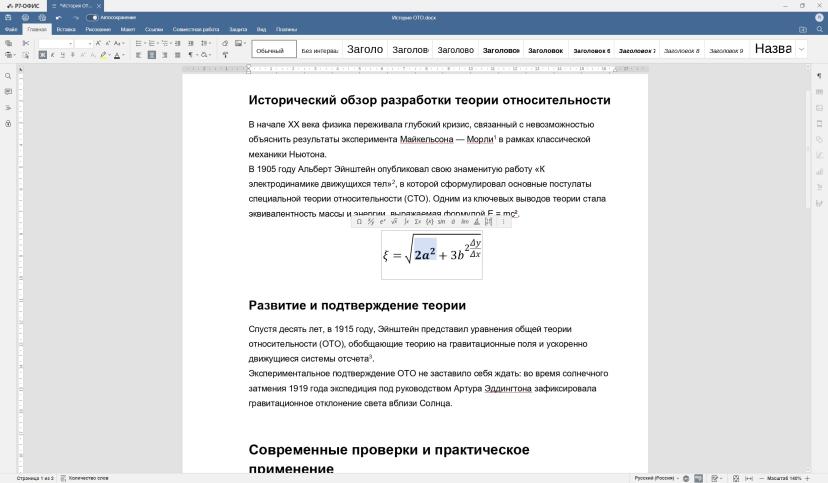Screen dimensions: 828x483
Task: Insert a matrix from the equation toolbar
Action: coord(488,222)
